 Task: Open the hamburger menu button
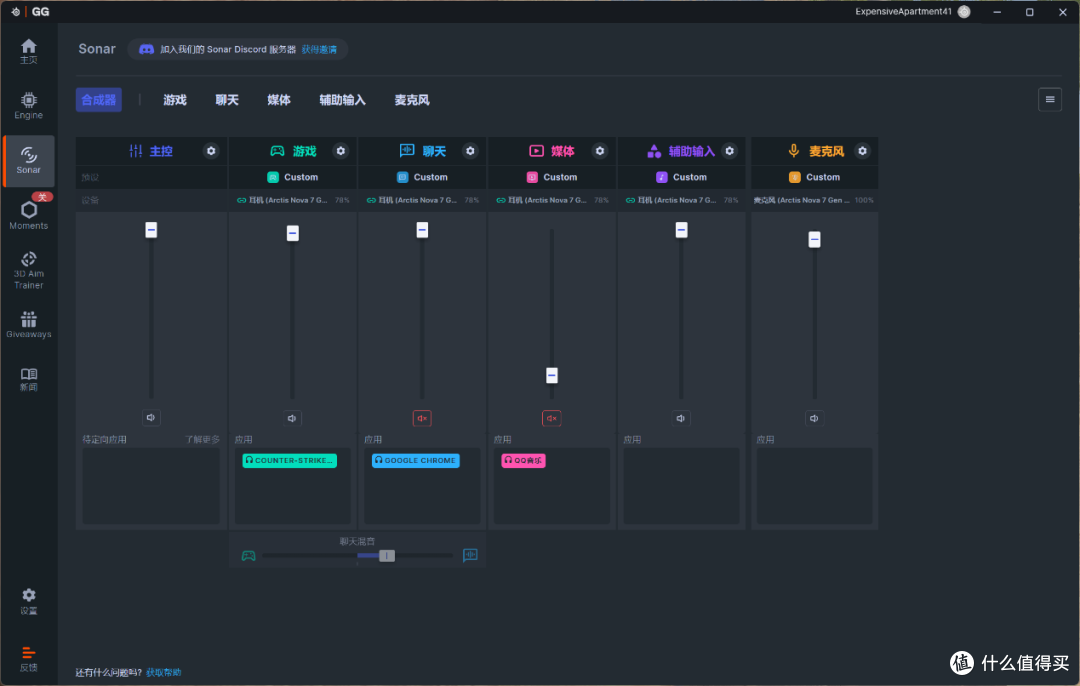(x=1050, y=100)
